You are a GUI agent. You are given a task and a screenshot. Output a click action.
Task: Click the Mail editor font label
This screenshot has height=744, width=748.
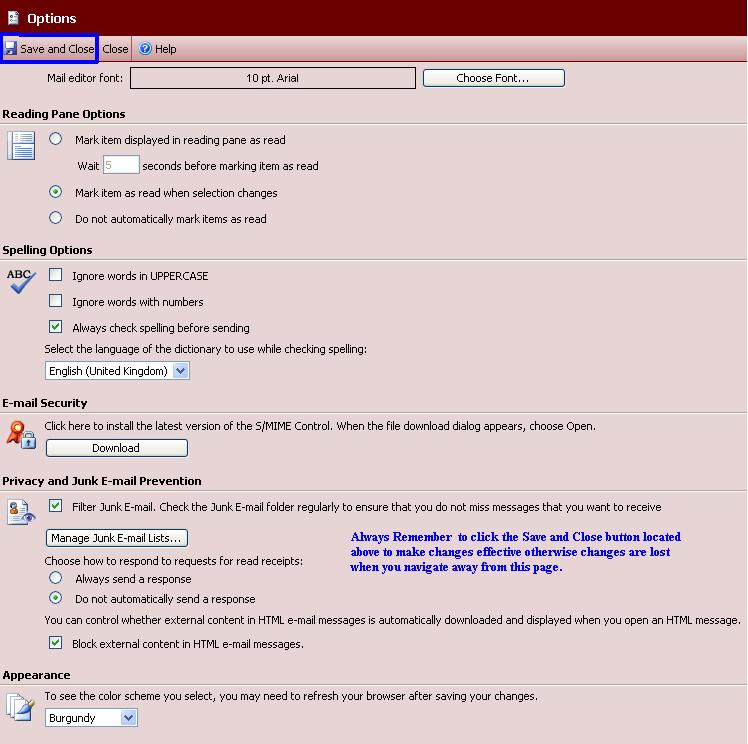[x=85, y=78]
